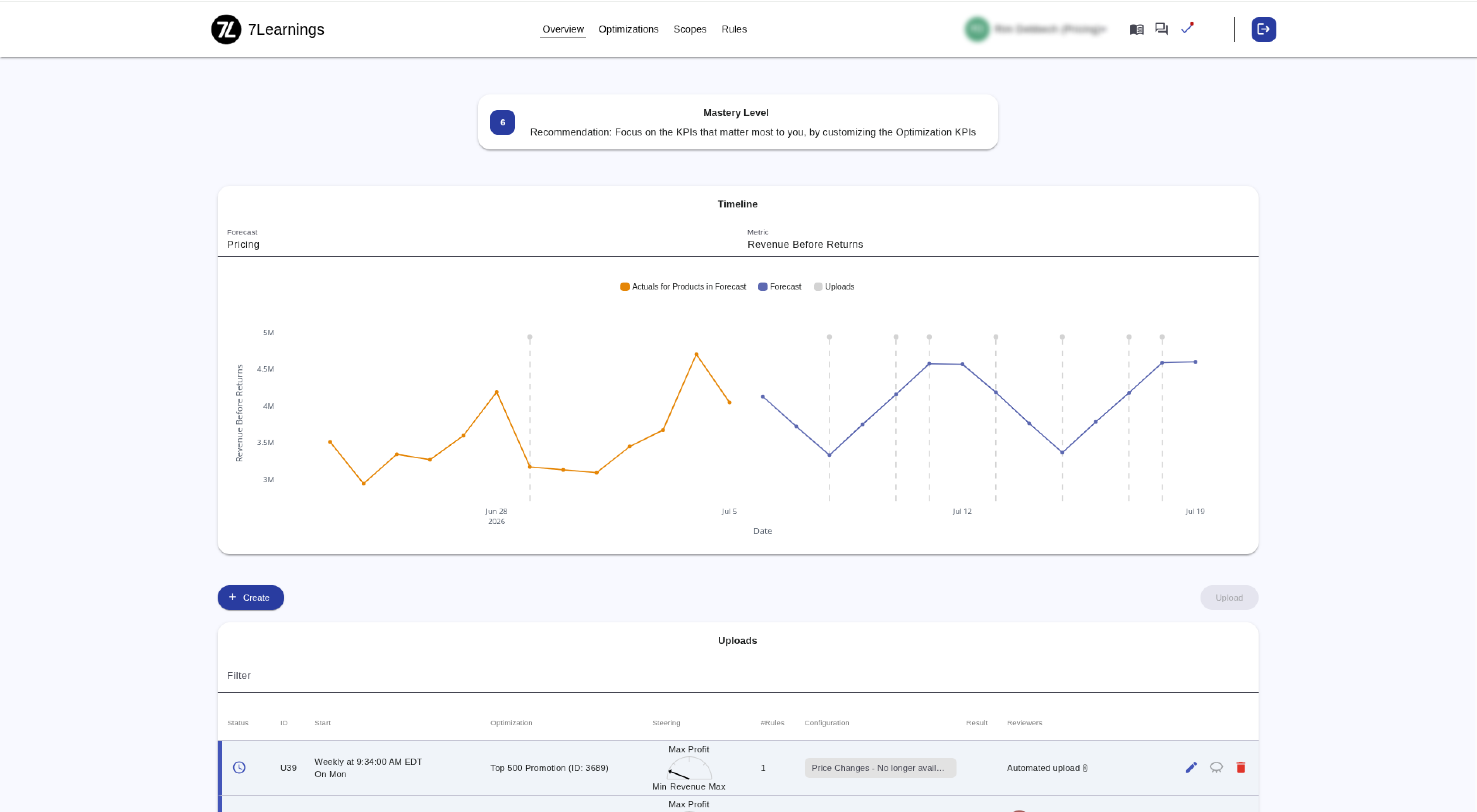The height and width of the screenshot is (812, 1477).
Task: Click the Create button
Action: (x=251, y=598)
